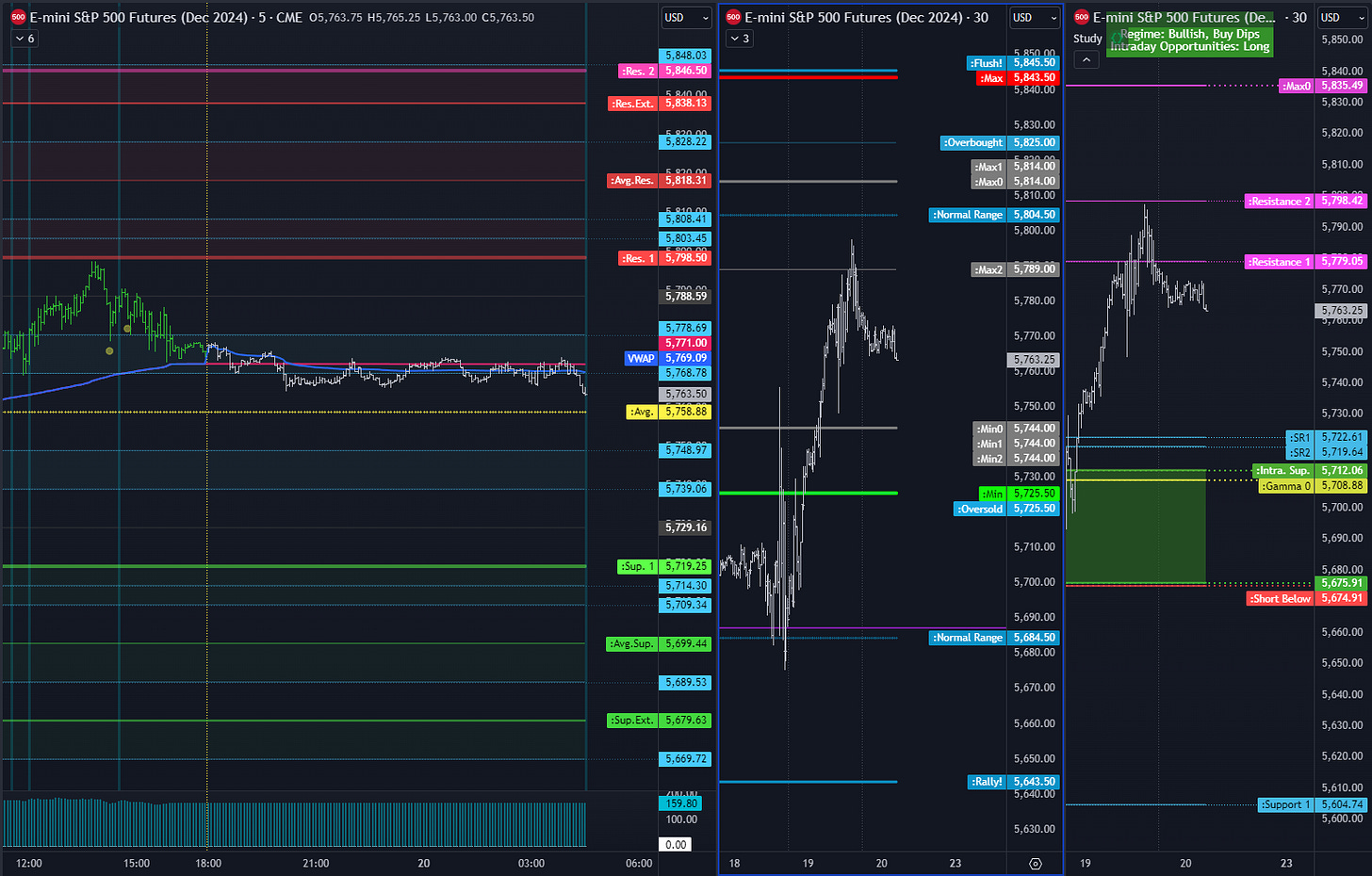Click the Study indicator label on right chart
This screenshot has width=1372, height=876.
pyautogui.click(x=1087, y=39)
